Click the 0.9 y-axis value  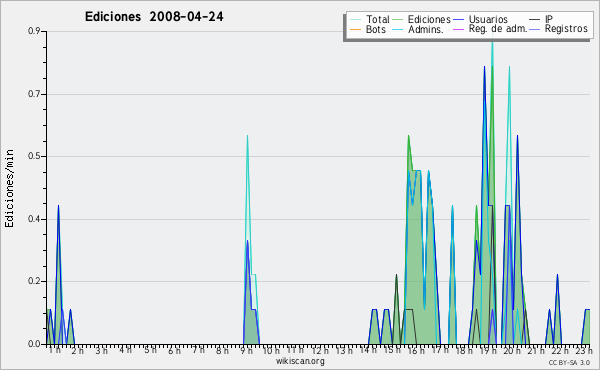point(34,31)
